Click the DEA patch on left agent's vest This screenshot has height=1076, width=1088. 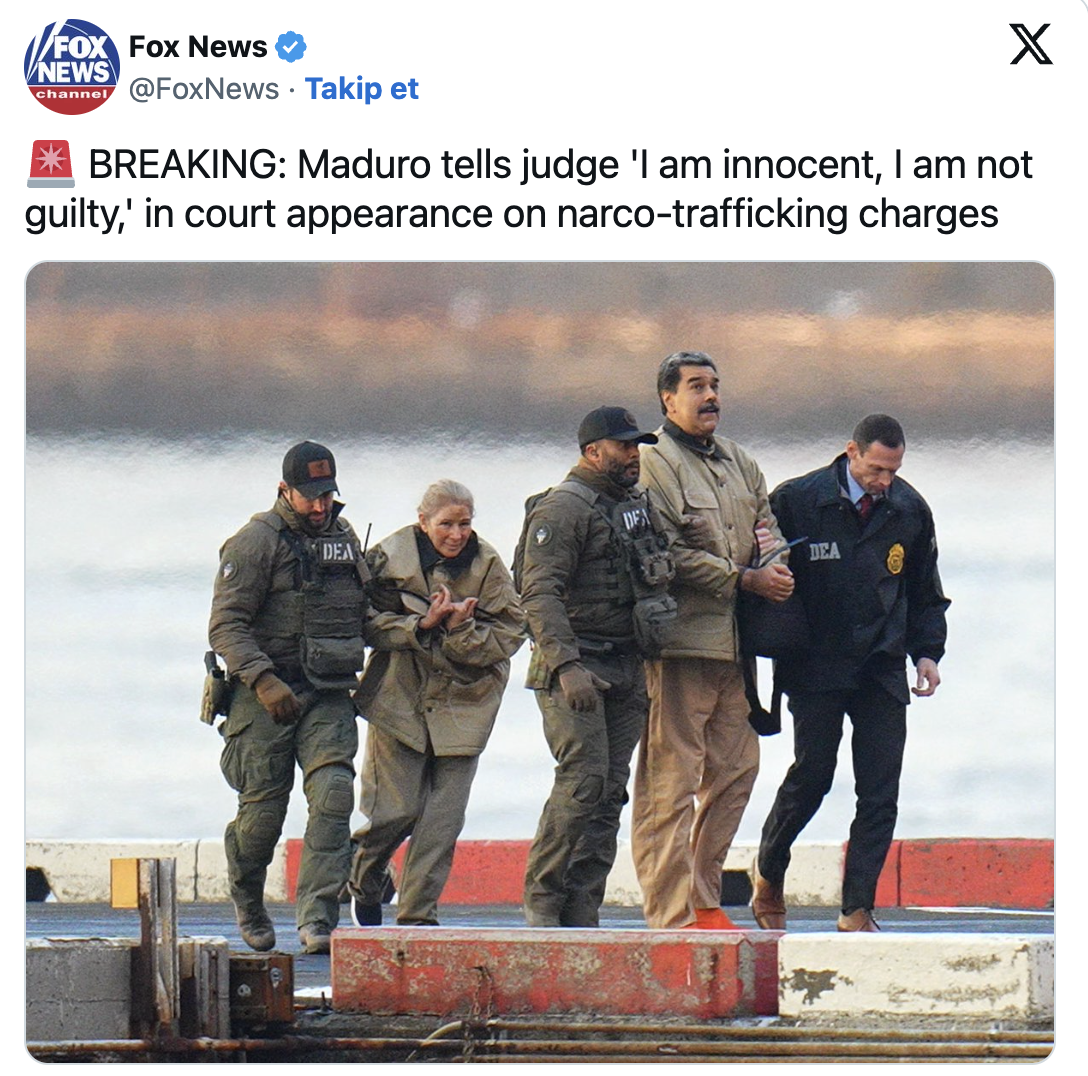337,552
